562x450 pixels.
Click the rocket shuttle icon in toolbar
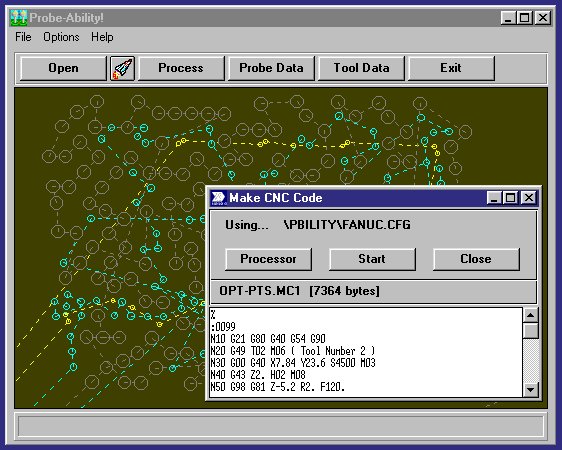point(123,68)
